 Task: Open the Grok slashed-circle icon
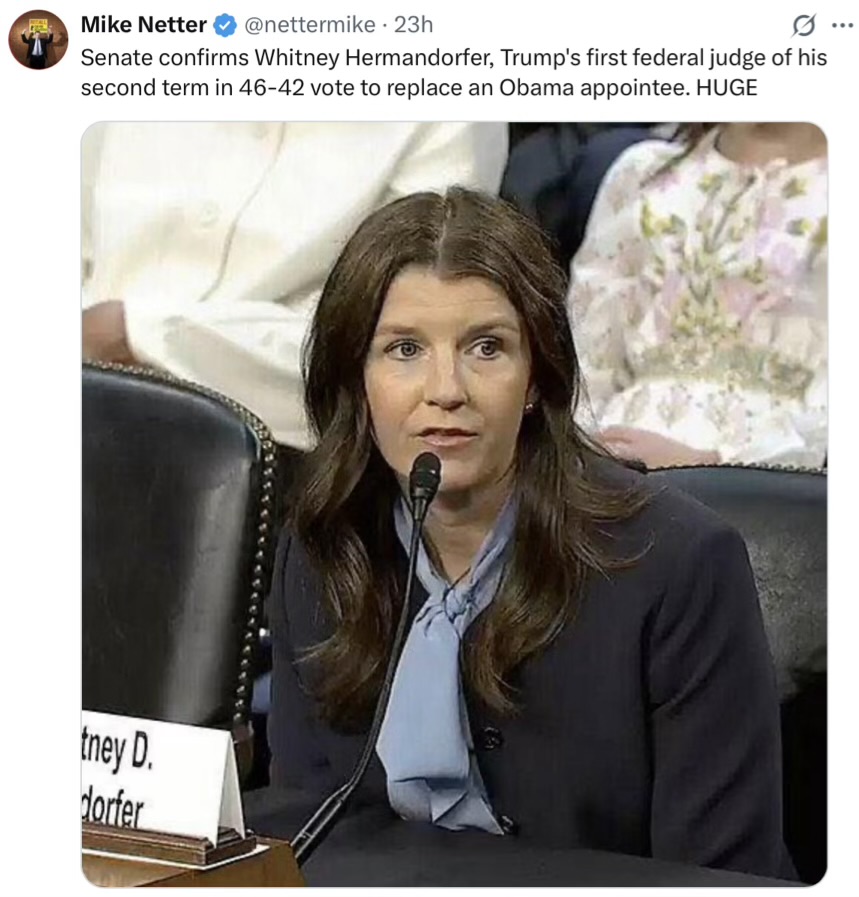pyautogui.click(x=804, y=26)
